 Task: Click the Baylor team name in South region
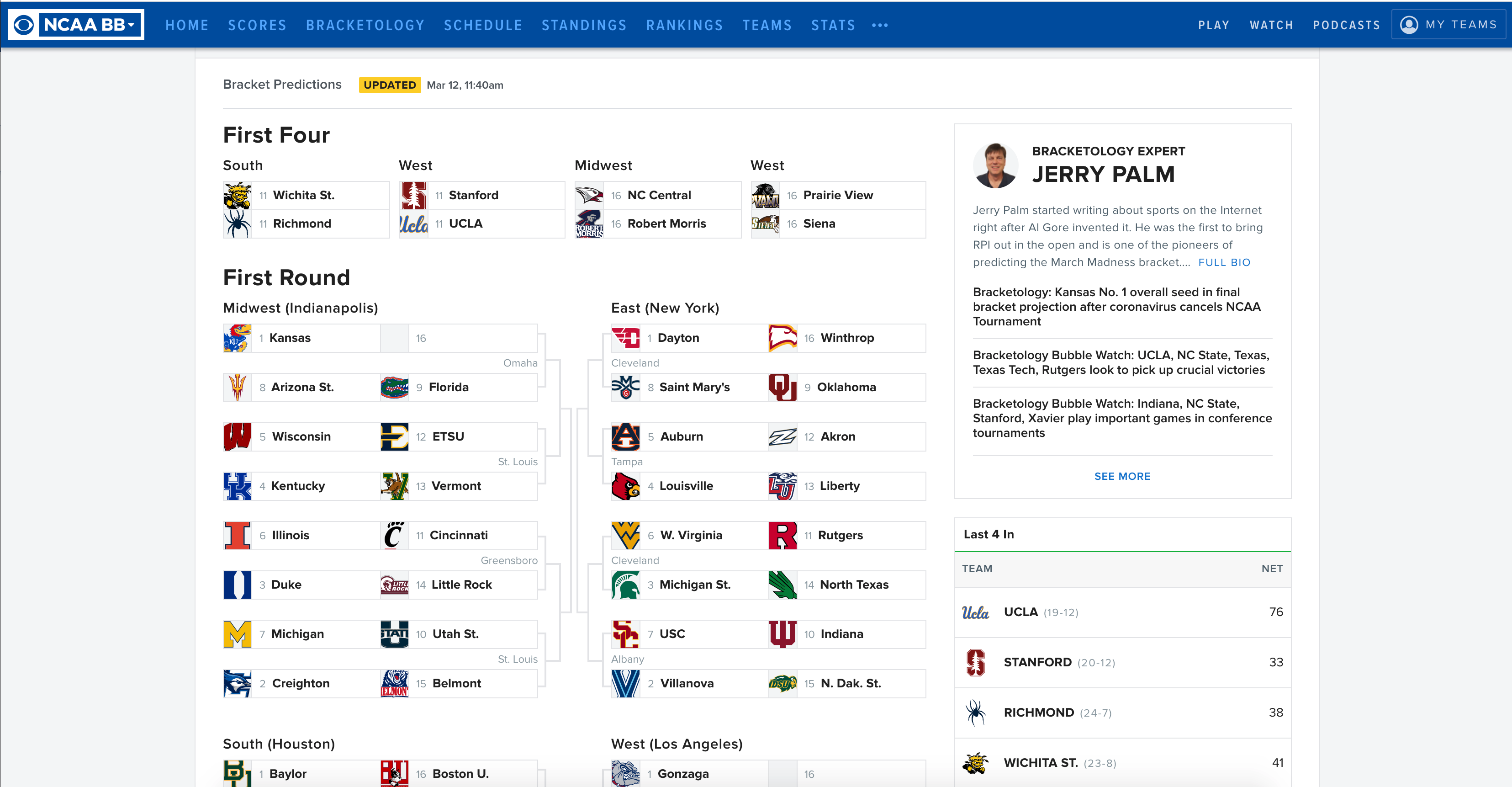tap(288, 774)
